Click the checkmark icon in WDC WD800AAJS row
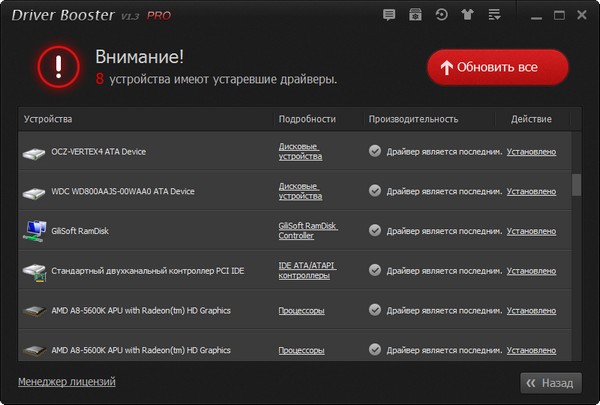 pyautogui.click(x=375, y=190)
